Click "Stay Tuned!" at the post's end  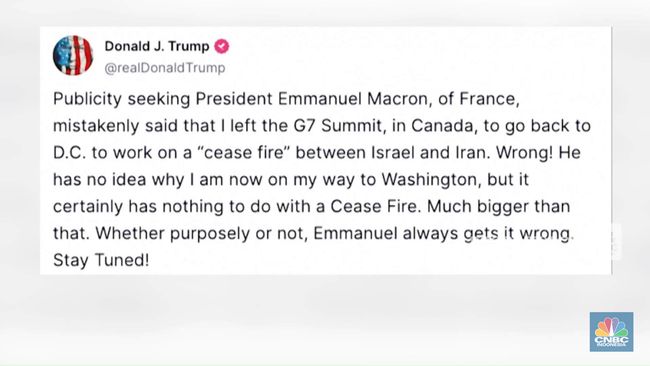click(x=101, y=260)
